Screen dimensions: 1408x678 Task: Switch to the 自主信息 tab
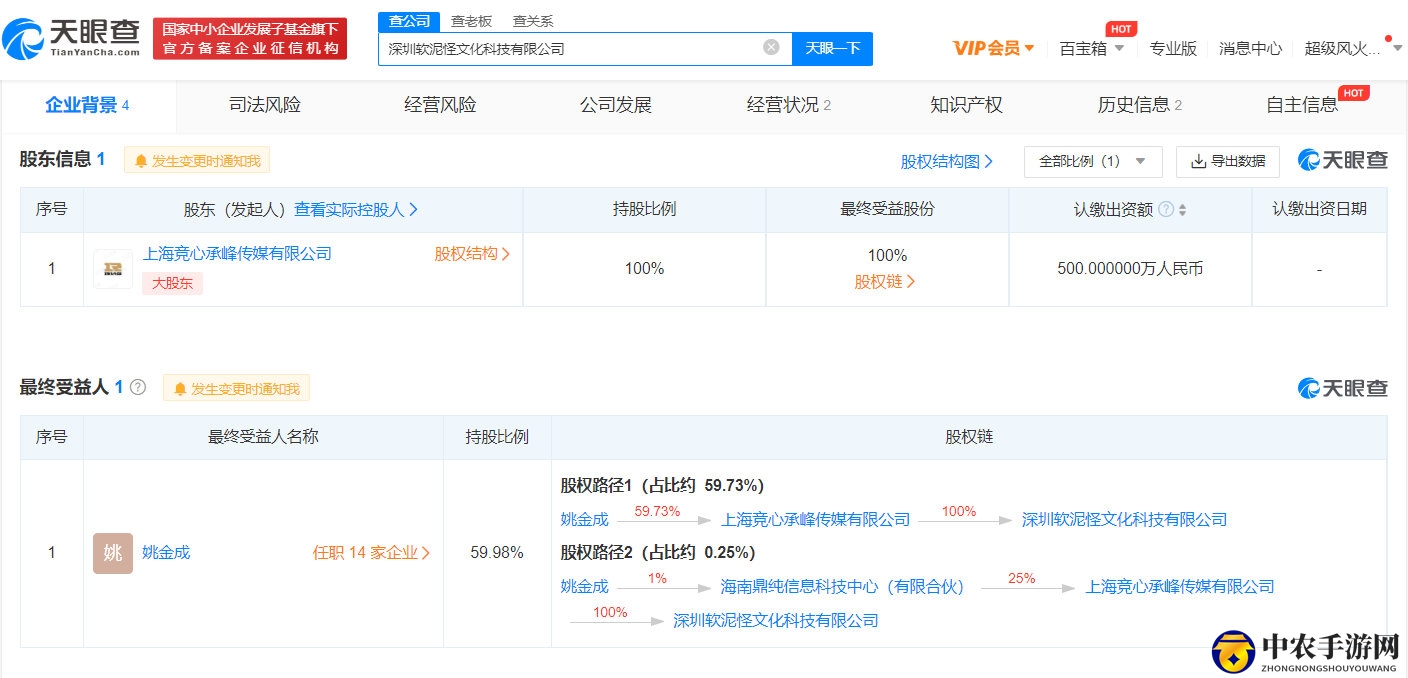point(1302,105)
